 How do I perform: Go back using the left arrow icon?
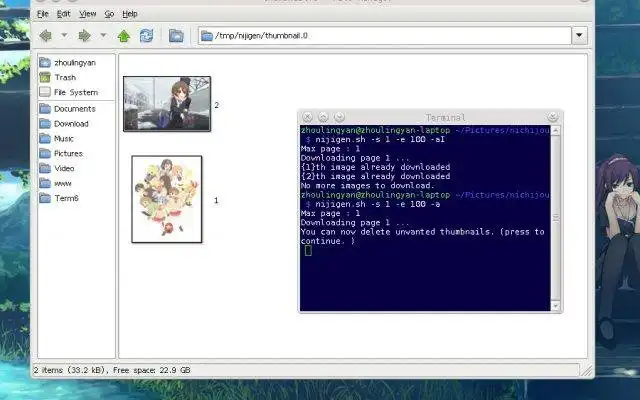tap(46, 36)
